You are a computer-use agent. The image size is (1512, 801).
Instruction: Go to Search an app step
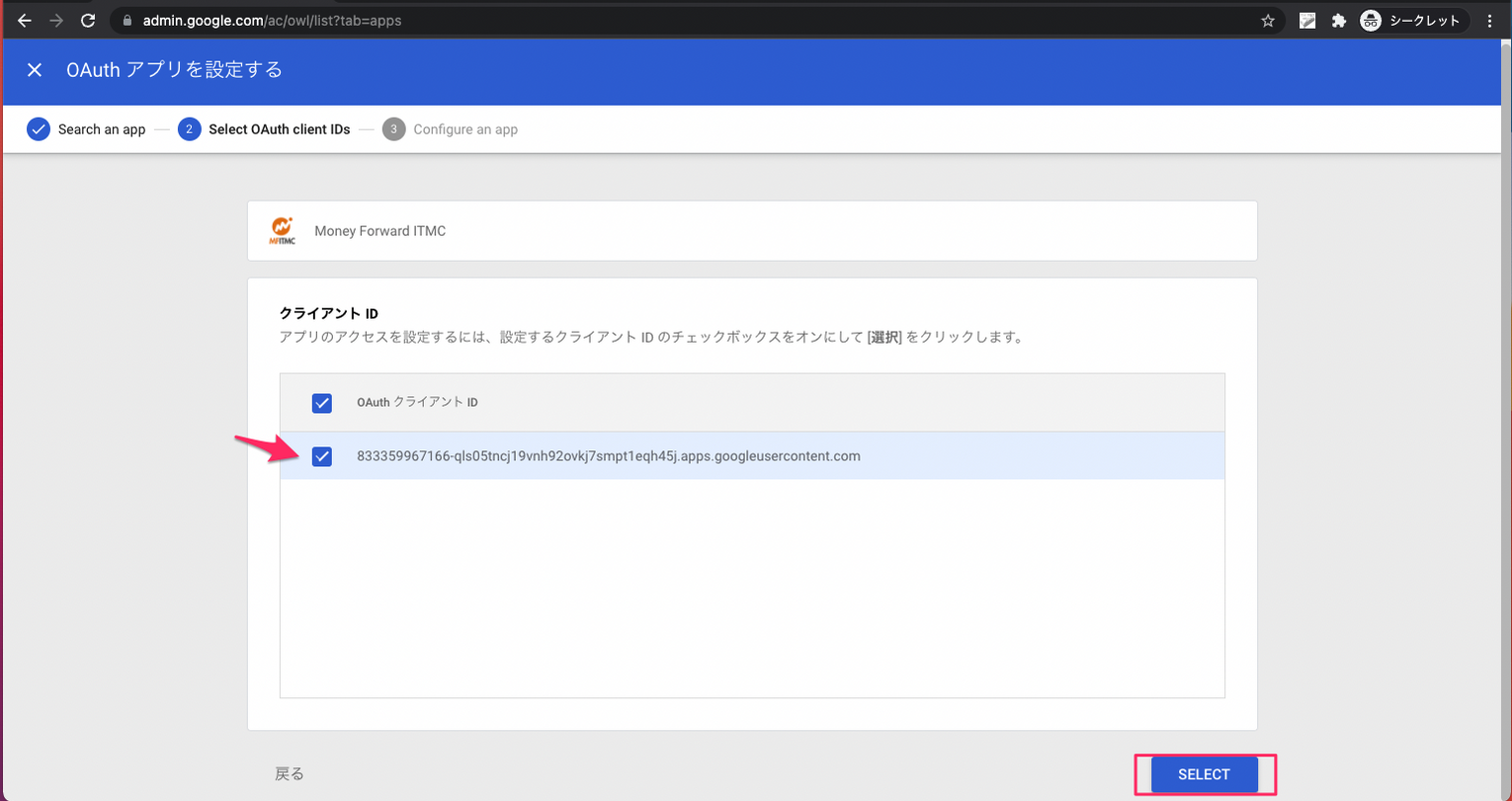(87, 129)
